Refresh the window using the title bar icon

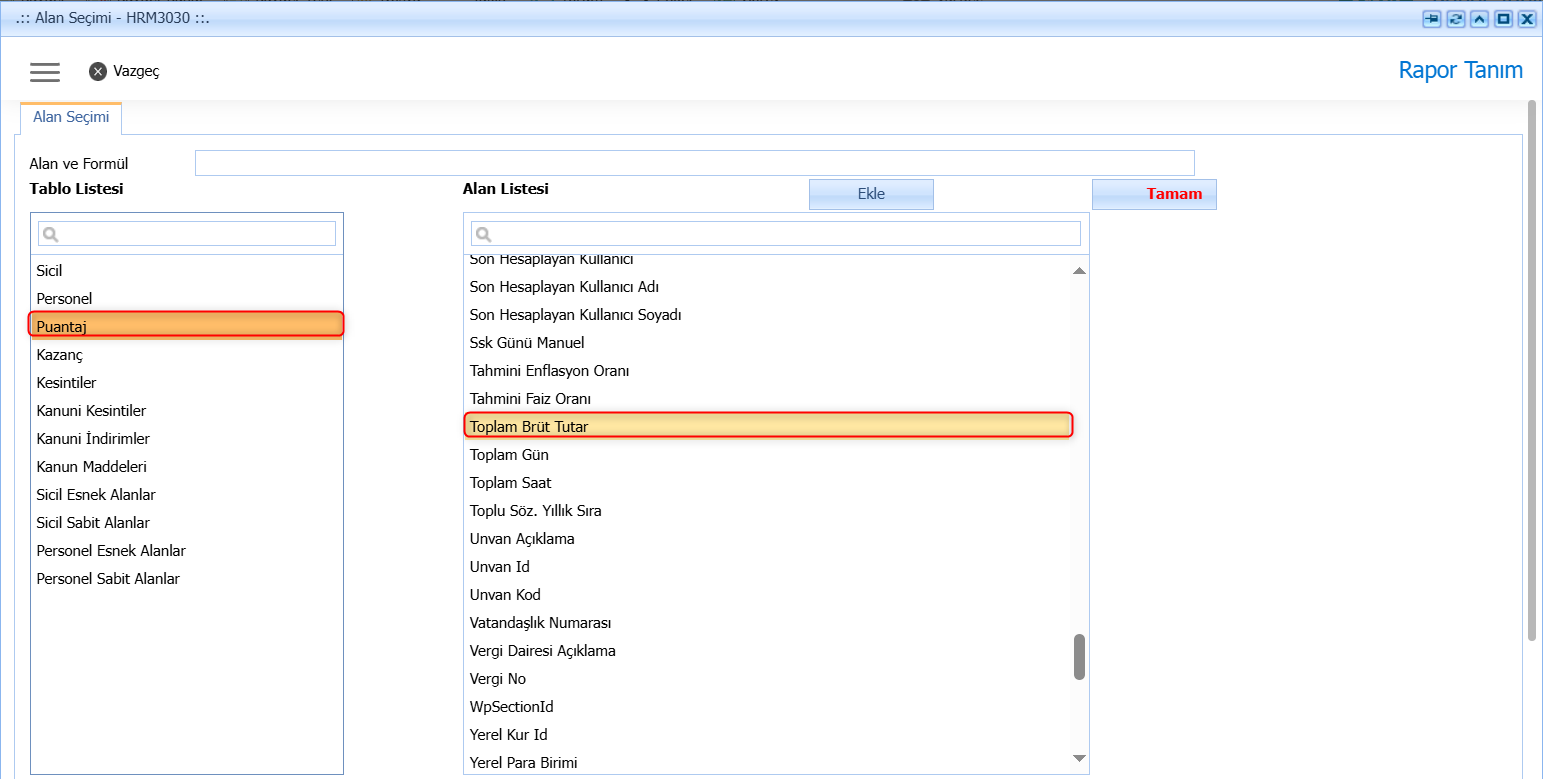click(1456, 18)
